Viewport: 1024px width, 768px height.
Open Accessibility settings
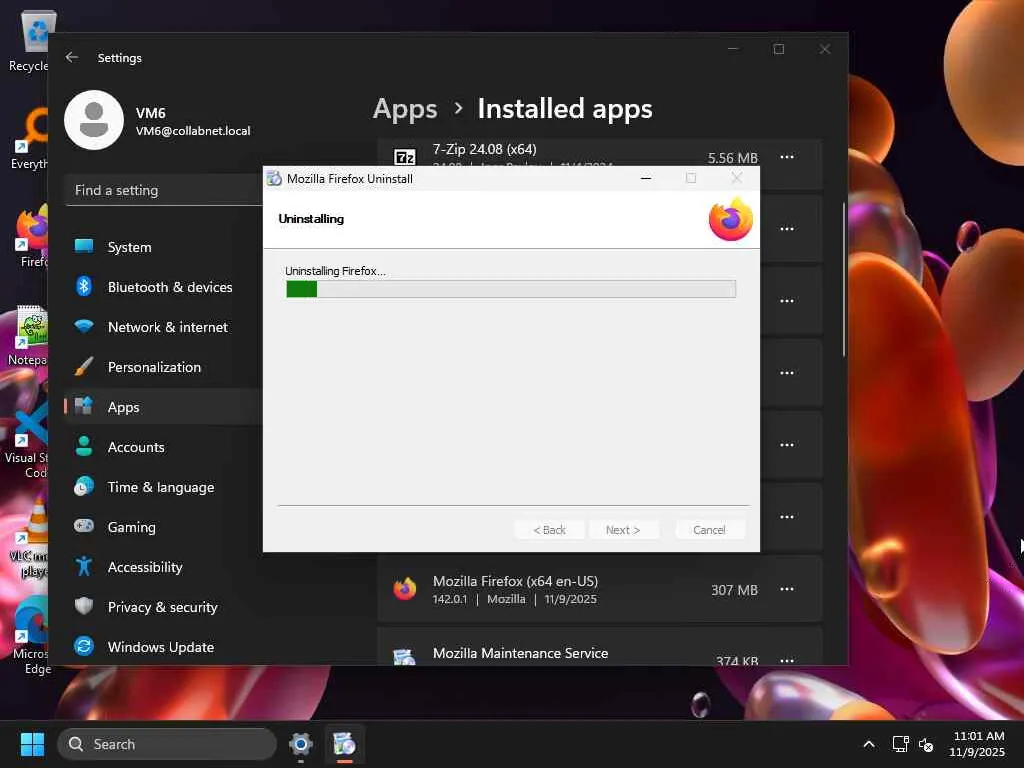click(x=163, y=567)
